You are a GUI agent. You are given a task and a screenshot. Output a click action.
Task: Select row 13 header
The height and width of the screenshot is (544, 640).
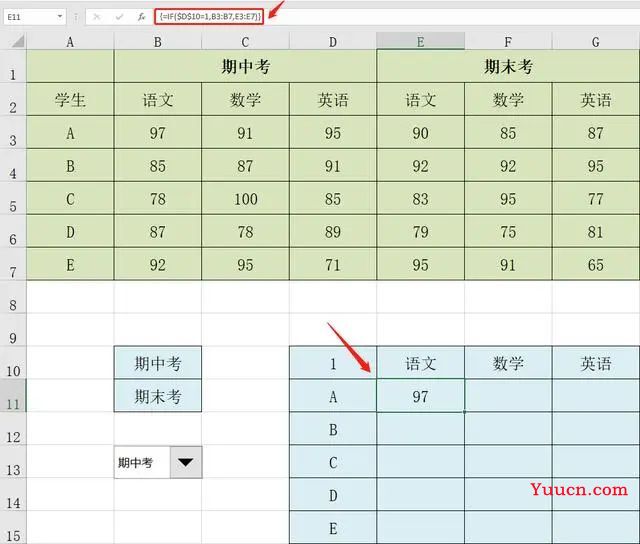click(x=13, y=462)
